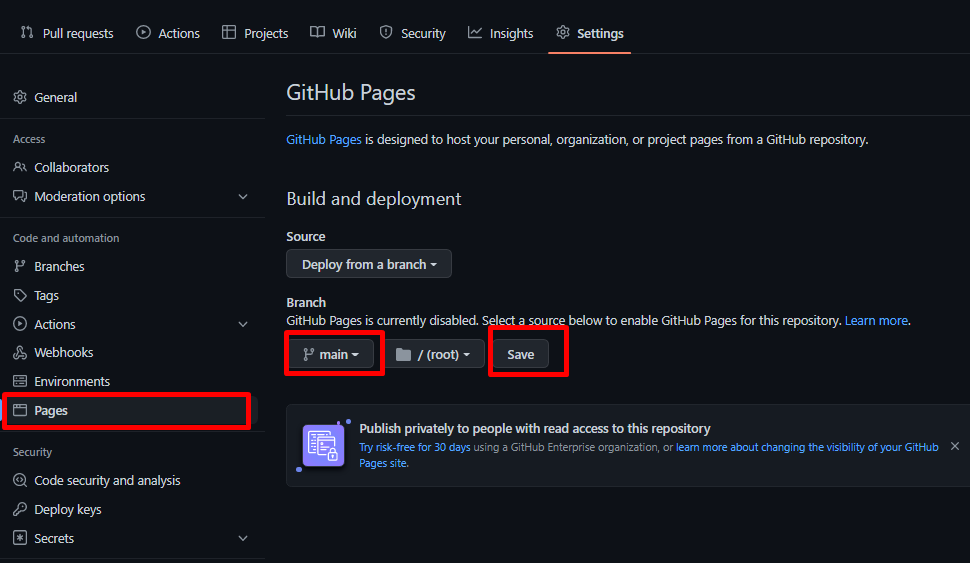Open learn more about changing visibility link
Image resolution: width=970 pixels, height=563 pixels.
(x=649, y=455)
